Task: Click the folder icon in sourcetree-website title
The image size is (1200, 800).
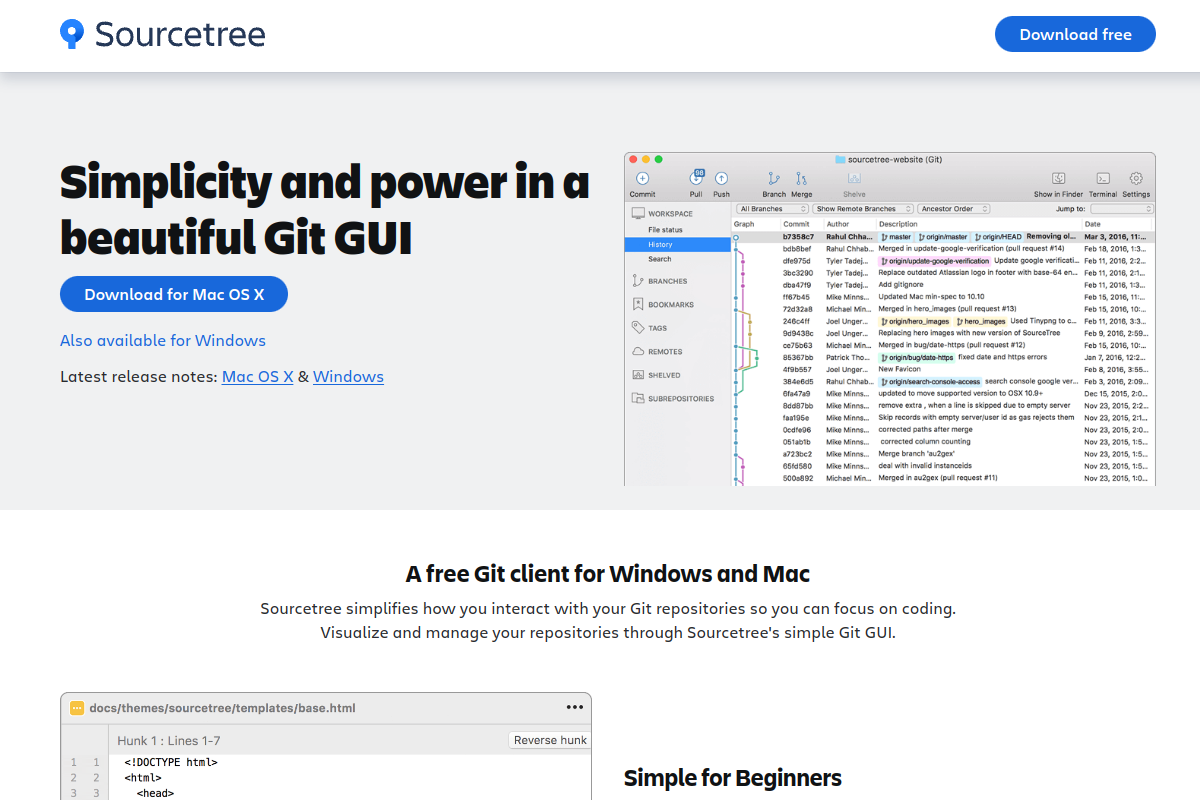Action: 840,159
